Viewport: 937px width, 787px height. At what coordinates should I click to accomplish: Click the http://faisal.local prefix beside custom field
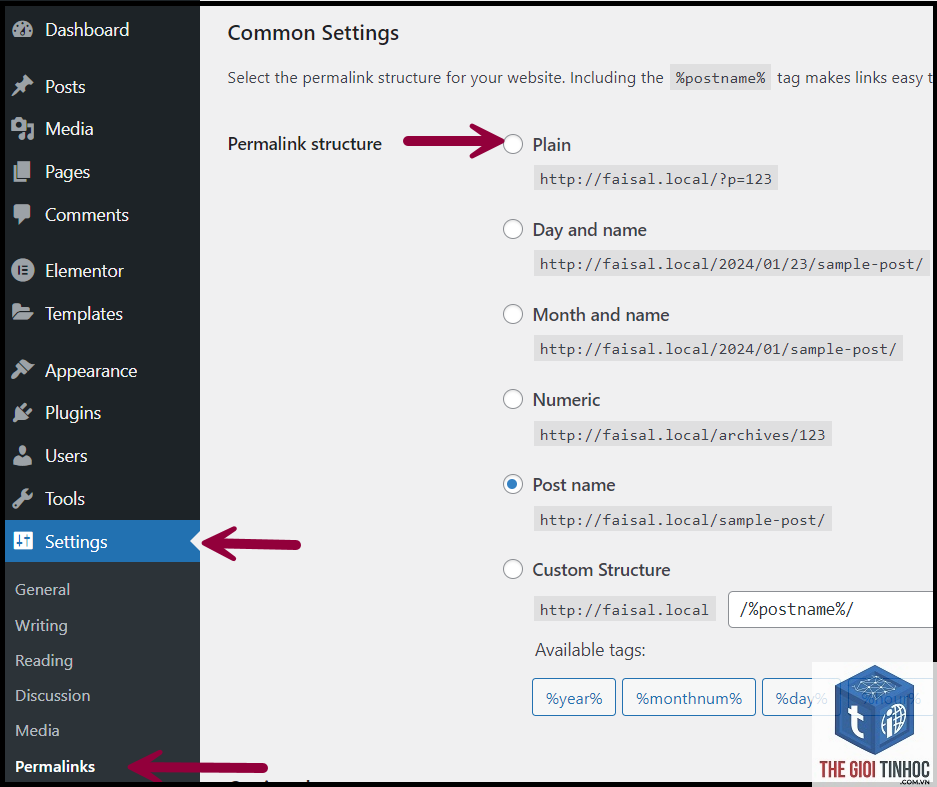tap(624, 609)
